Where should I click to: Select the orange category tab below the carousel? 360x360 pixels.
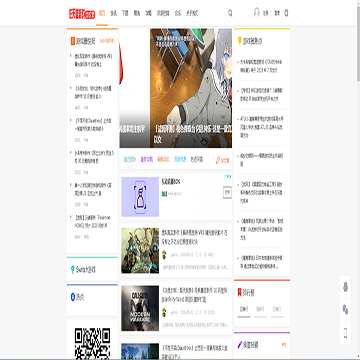click(163, 159)
